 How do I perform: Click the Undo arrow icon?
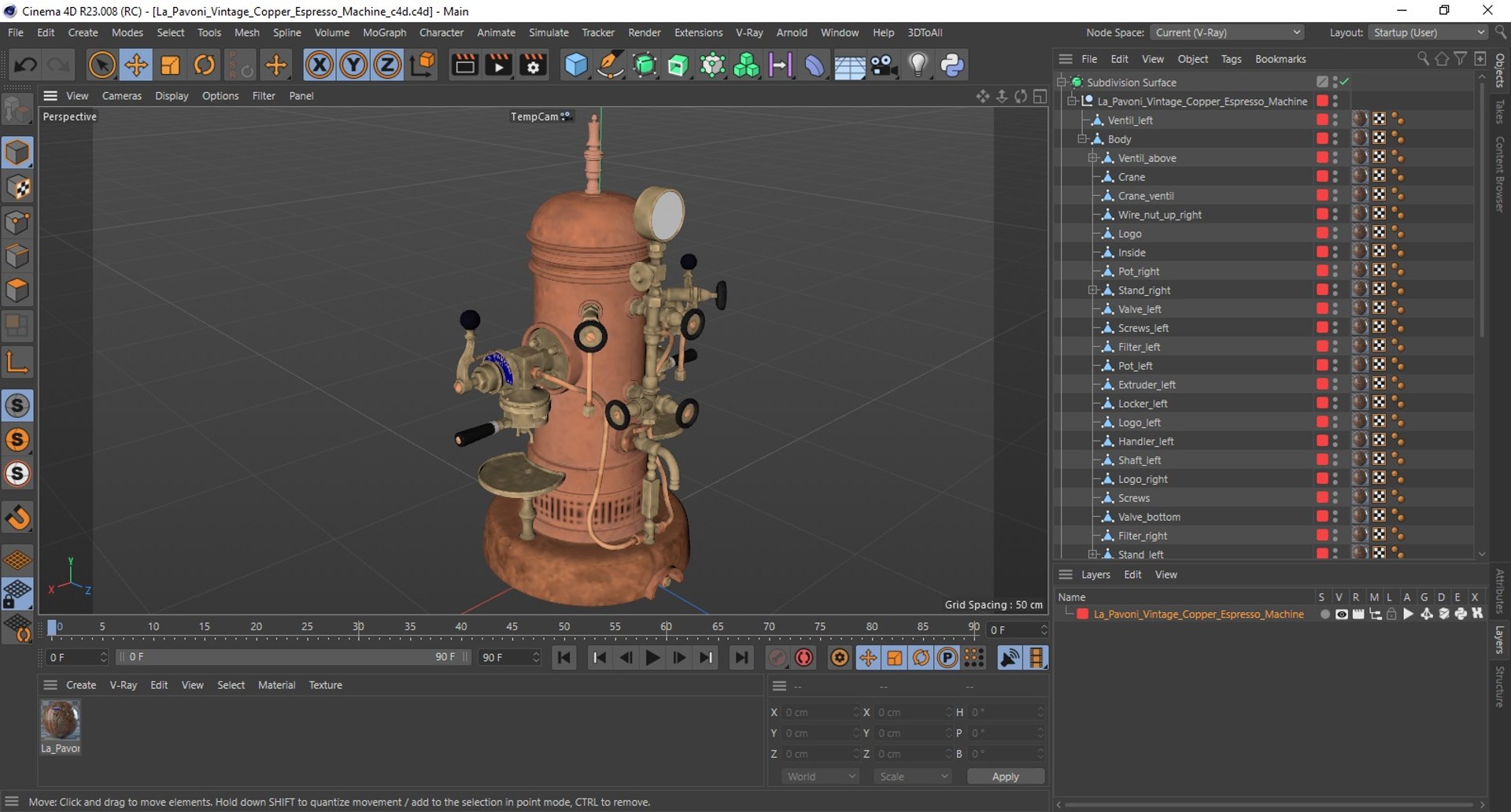pos(24,65)
